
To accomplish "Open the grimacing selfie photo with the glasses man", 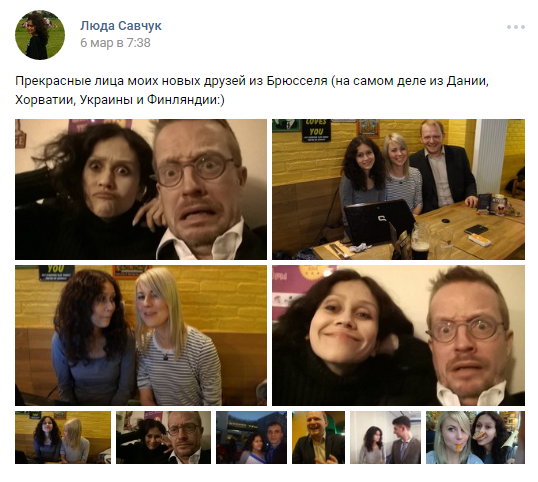I will pos(141,189).
